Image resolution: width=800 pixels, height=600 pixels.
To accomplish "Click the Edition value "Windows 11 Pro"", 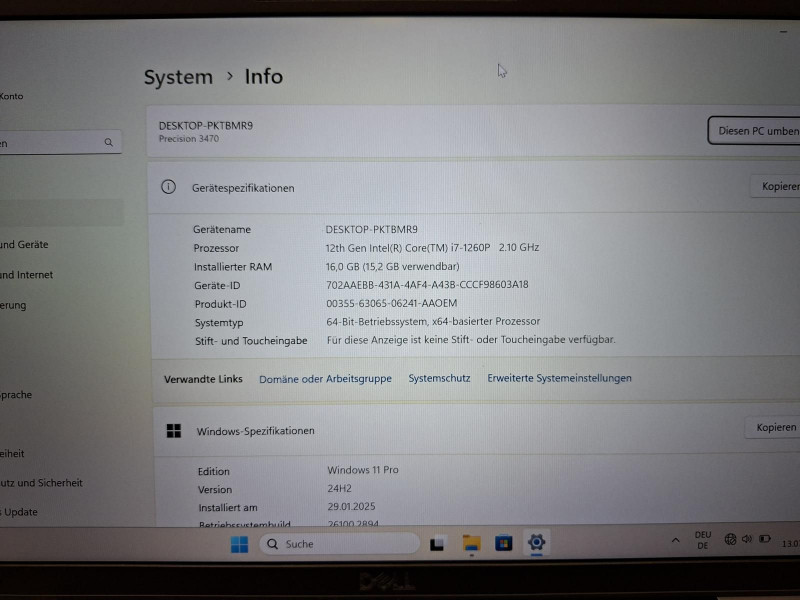I will point(363,470).
